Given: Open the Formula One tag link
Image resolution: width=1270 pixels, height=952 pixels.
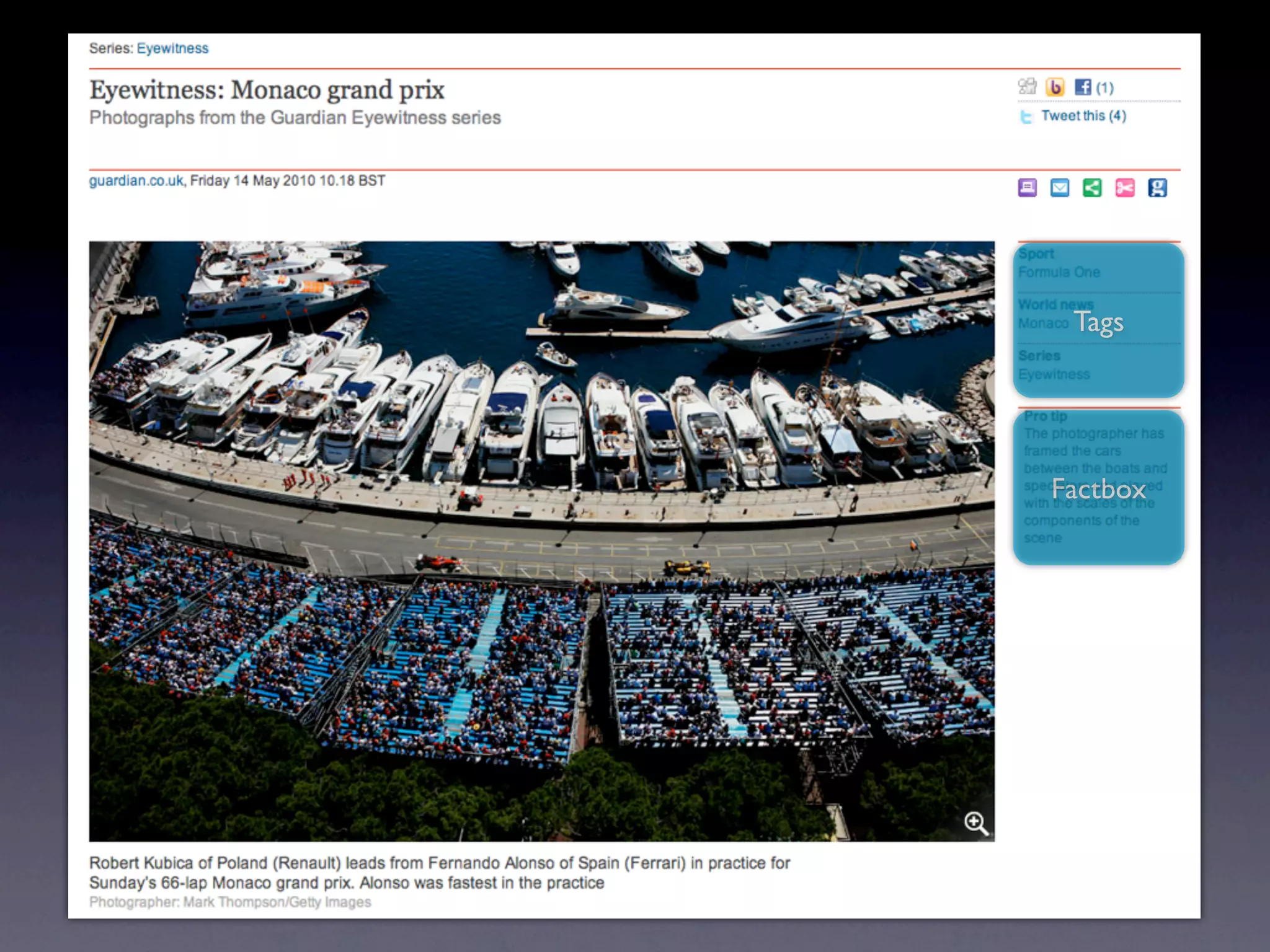Looking at the screenshot, I should (x=1059, y=272).
